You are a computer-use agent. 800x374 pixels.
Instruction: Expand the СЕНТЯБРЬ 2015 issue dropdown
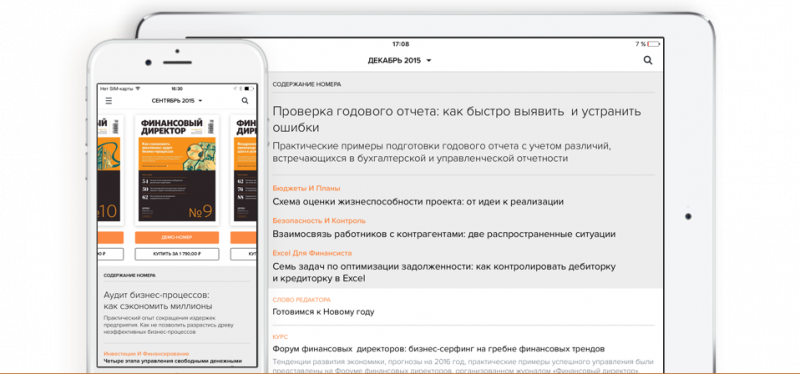177,101
